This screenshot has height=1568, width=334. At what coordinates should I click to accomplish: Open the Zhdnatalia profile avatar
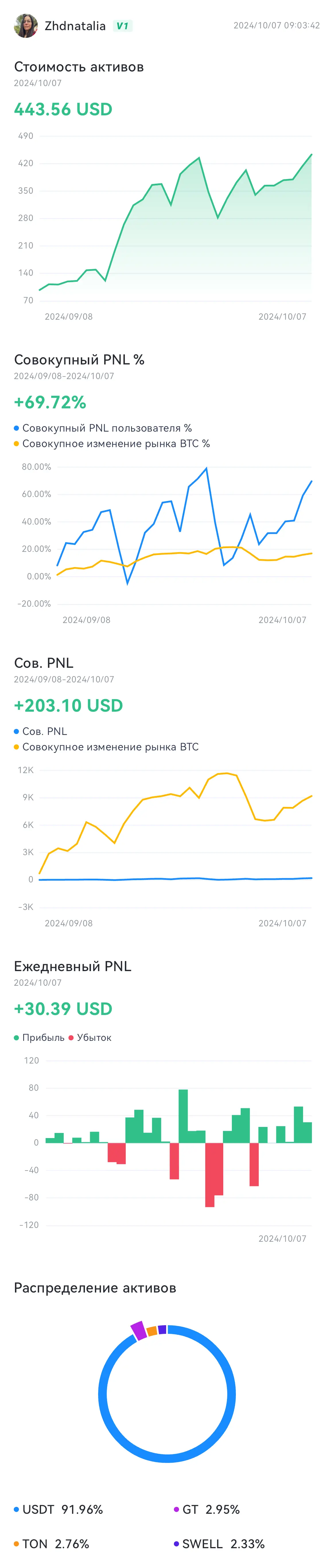pyautogui.click(x=26, y=26)
